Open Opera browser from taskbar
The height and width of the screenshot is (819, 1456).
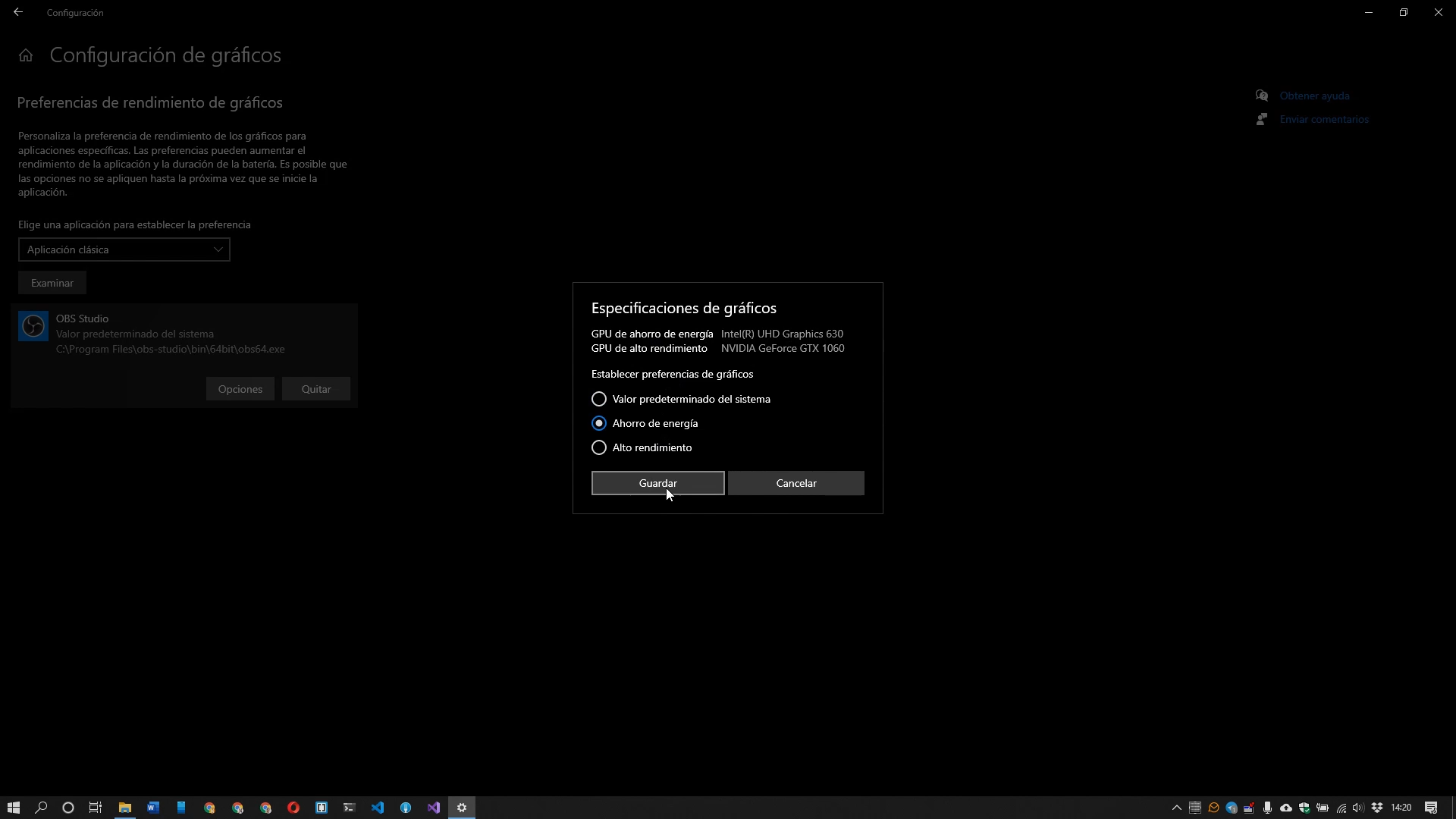(293, 808)
